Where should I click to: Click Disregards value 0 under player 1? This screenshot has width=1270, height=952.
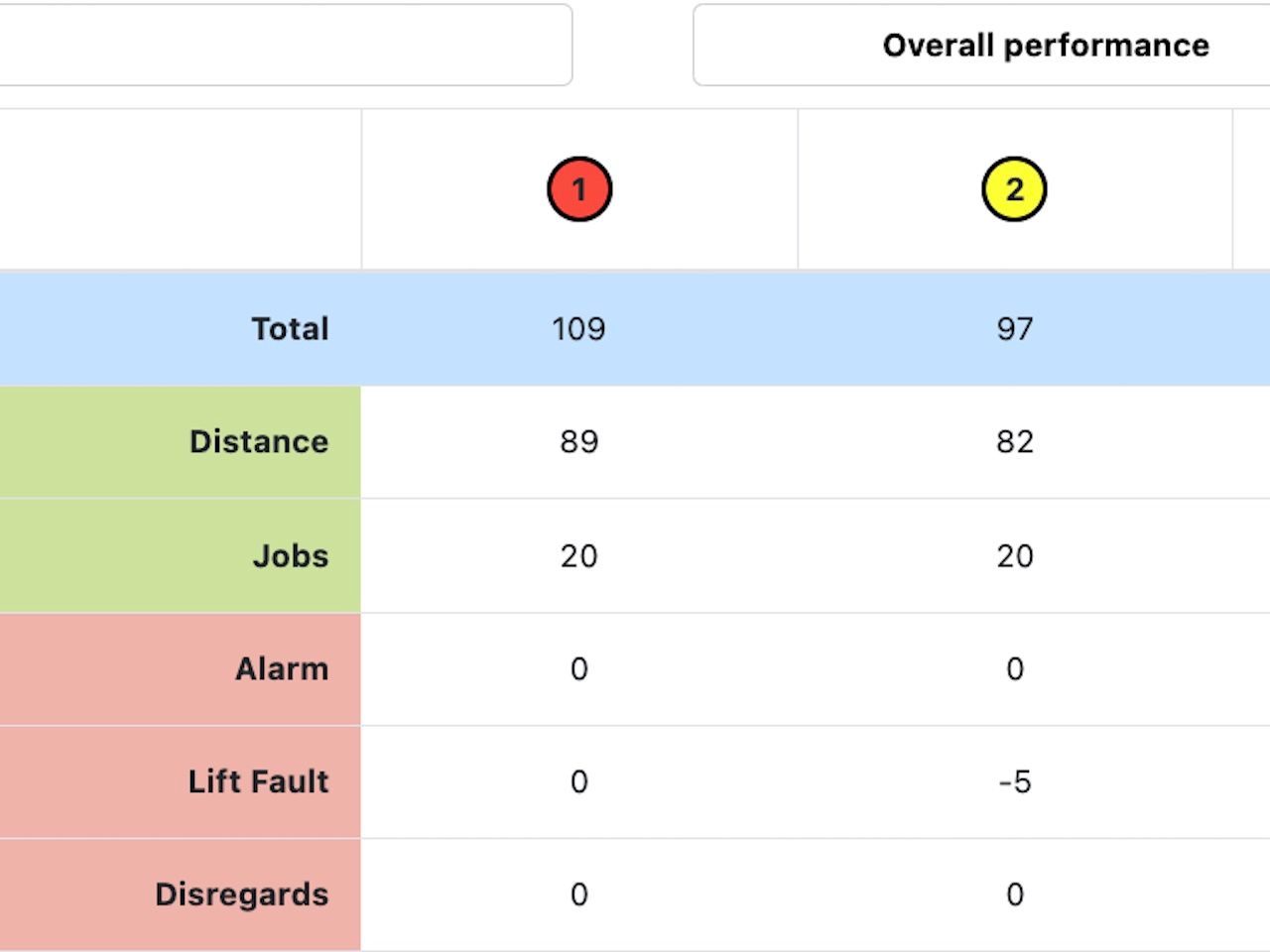[579, 894]
